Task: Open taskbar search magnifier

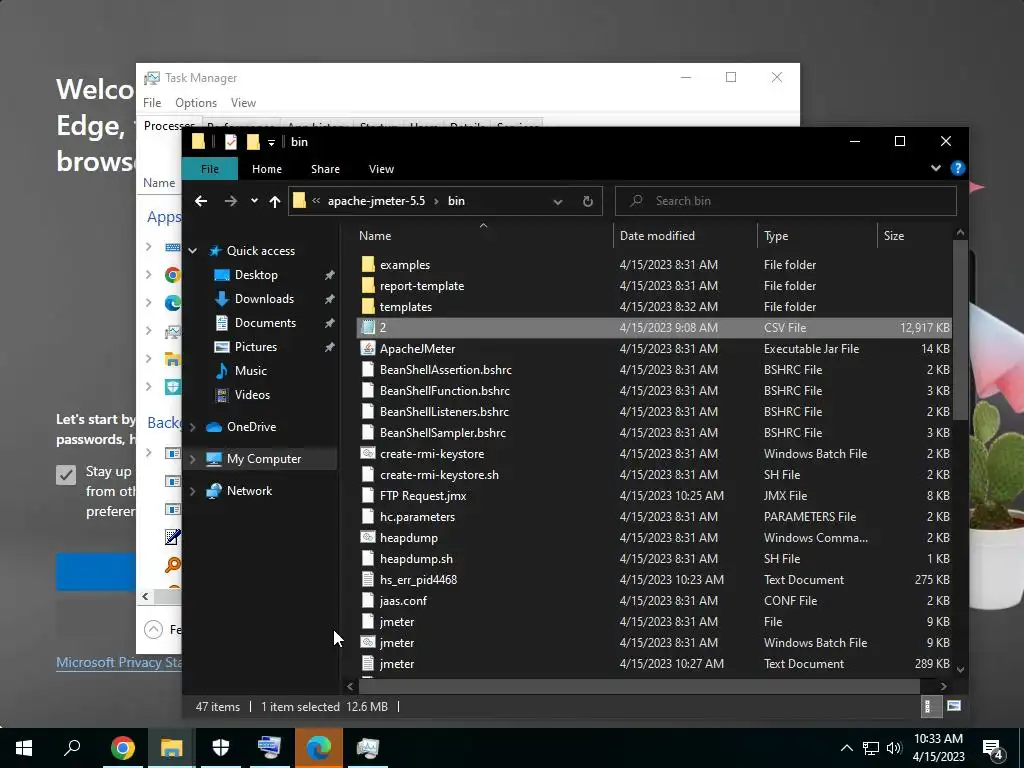Action: pos(72,748)
